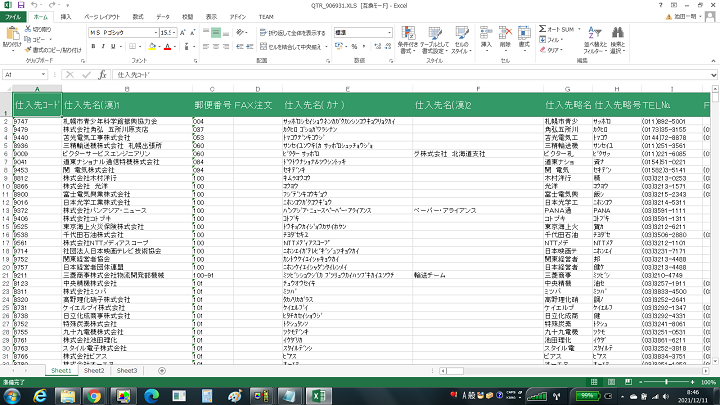Switch to the Sheet2 tab
The height and width of the screenshot is (405, 720).
(94, 370)
